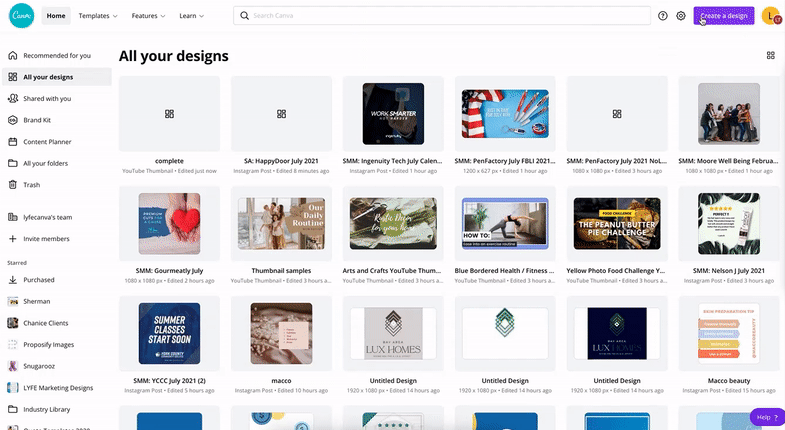The image size is (785, 430).
Task: Open Recommended for you section
Action: pos(57,55)
